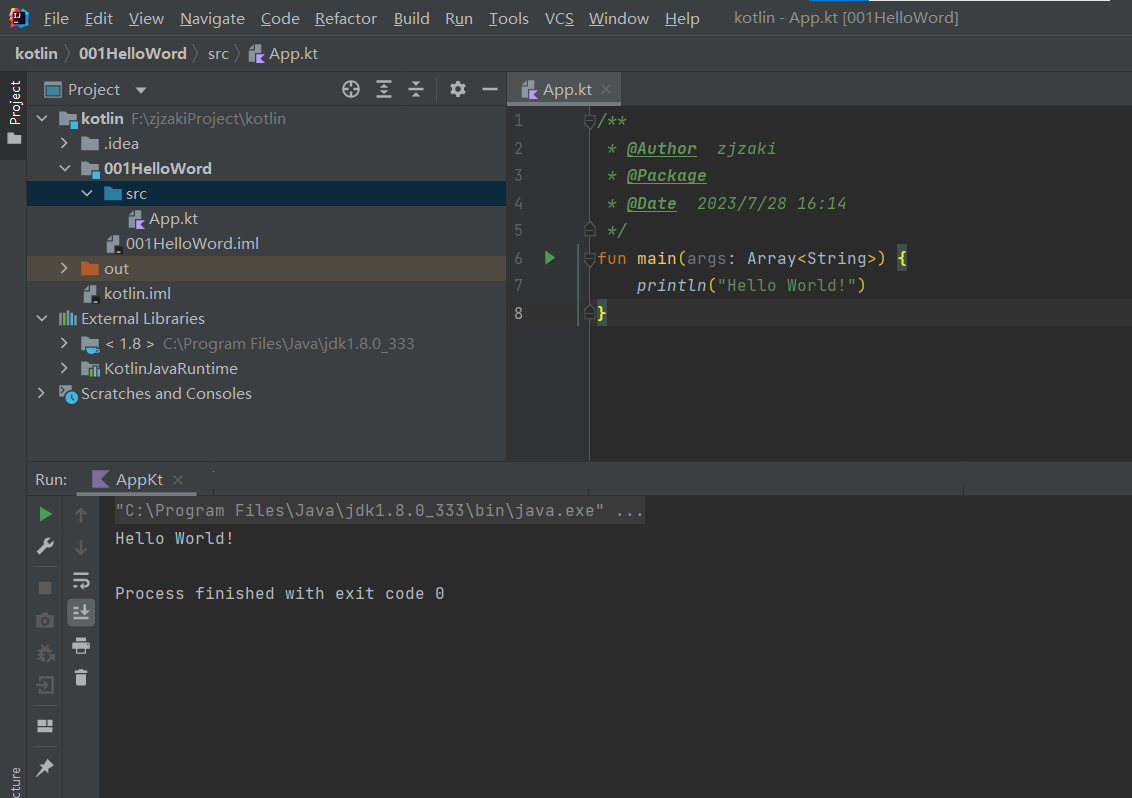Collapse the src folder
This screenshot has height=798, width=1132.
87,194
